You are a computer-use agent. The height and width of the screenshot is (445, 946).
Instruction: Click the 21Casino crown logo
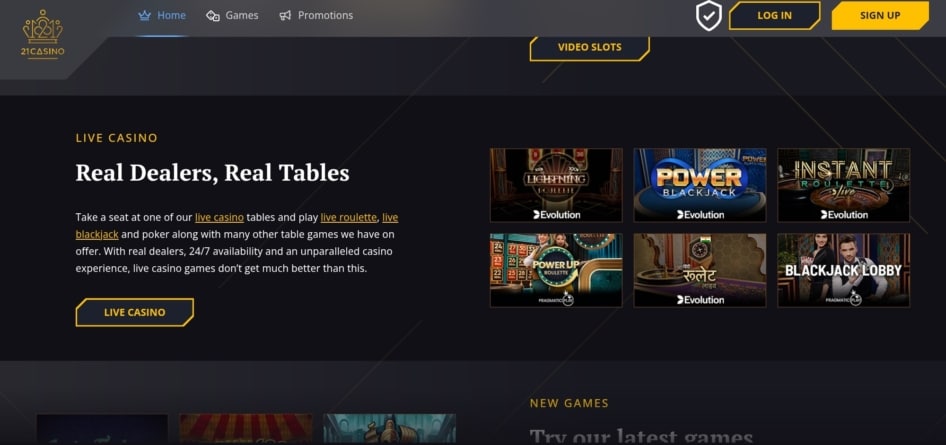coord(42,34)
